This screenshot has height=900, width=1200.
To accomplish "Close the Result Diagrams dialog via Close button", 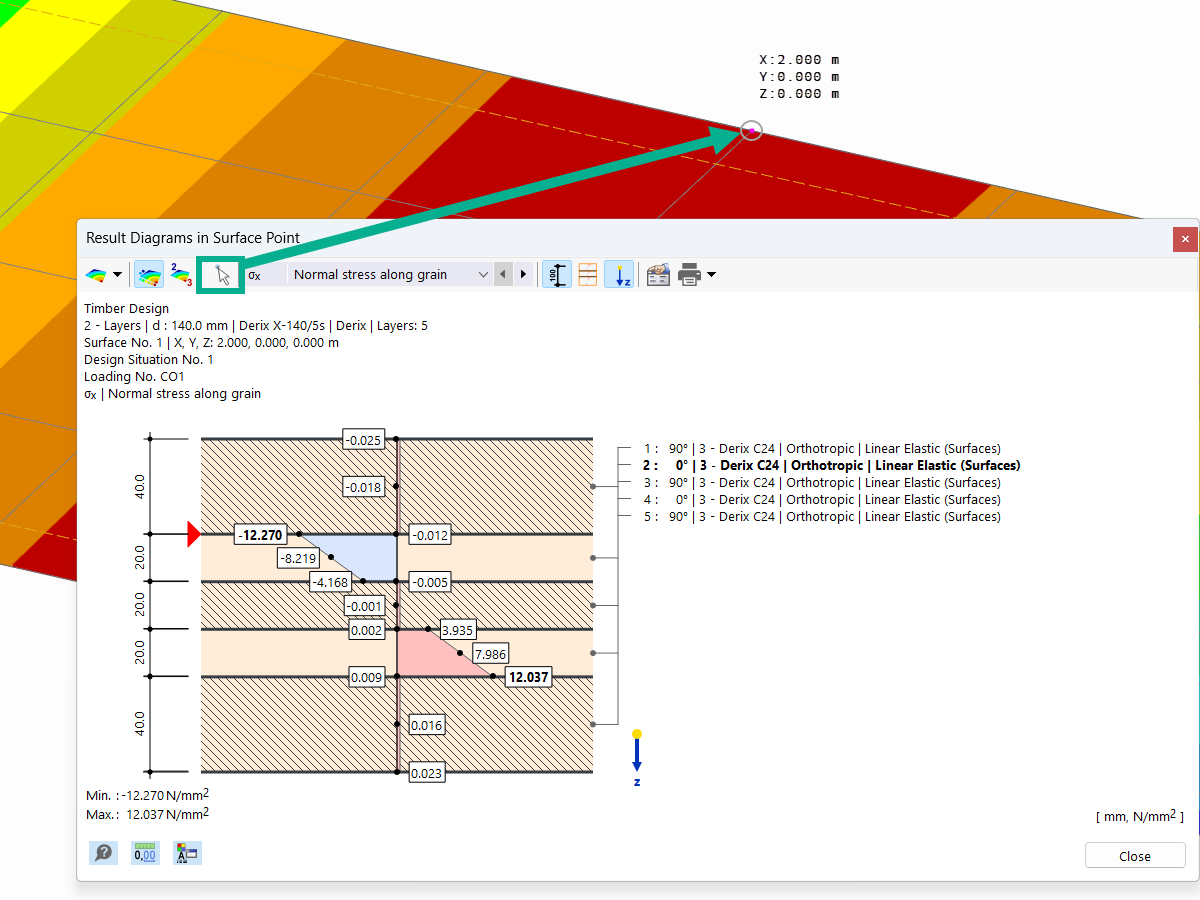I will click(x=1135, y=855).
